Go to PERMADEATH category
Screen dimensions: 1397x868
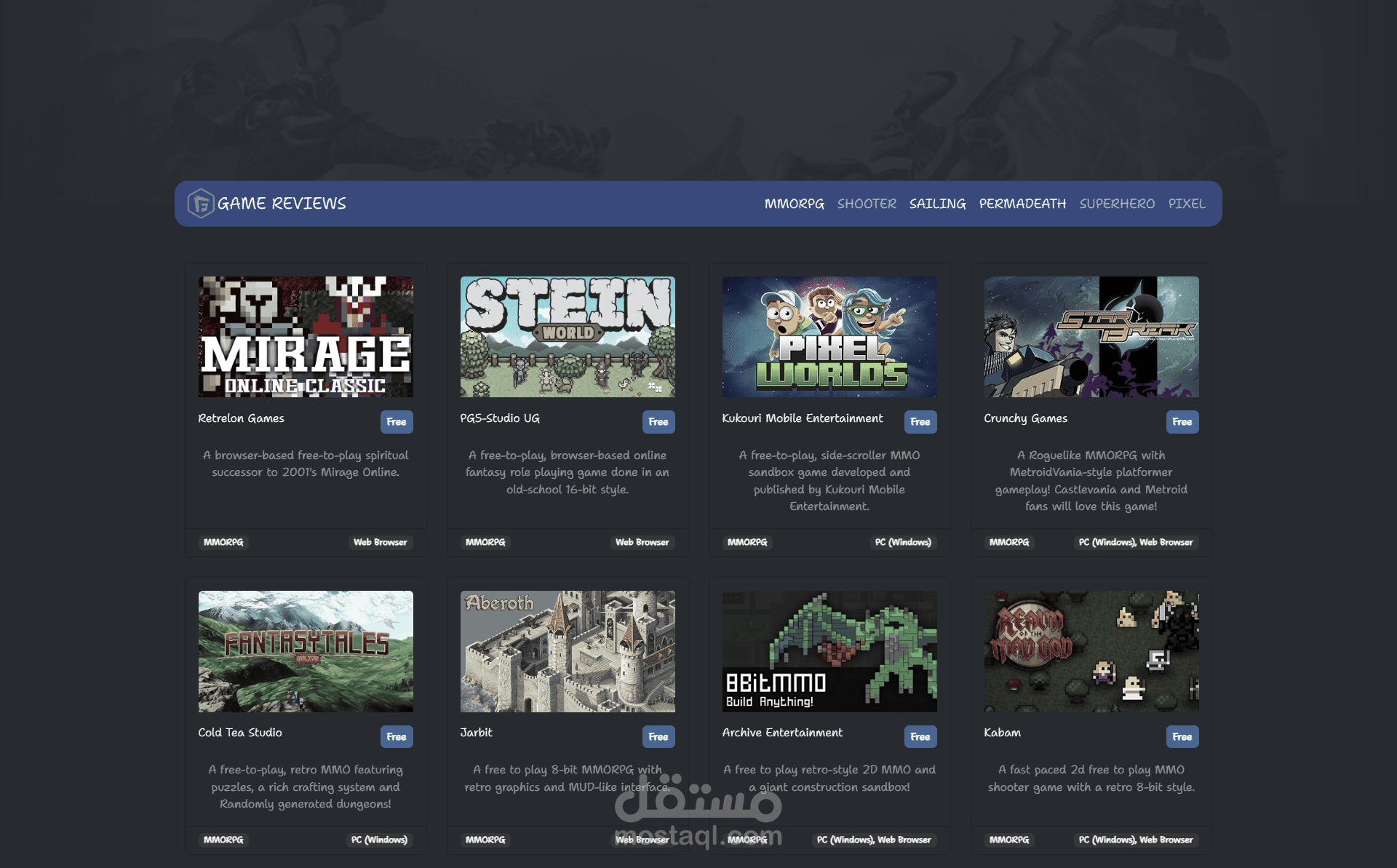pyautogui.click(x=1022, y=204)
